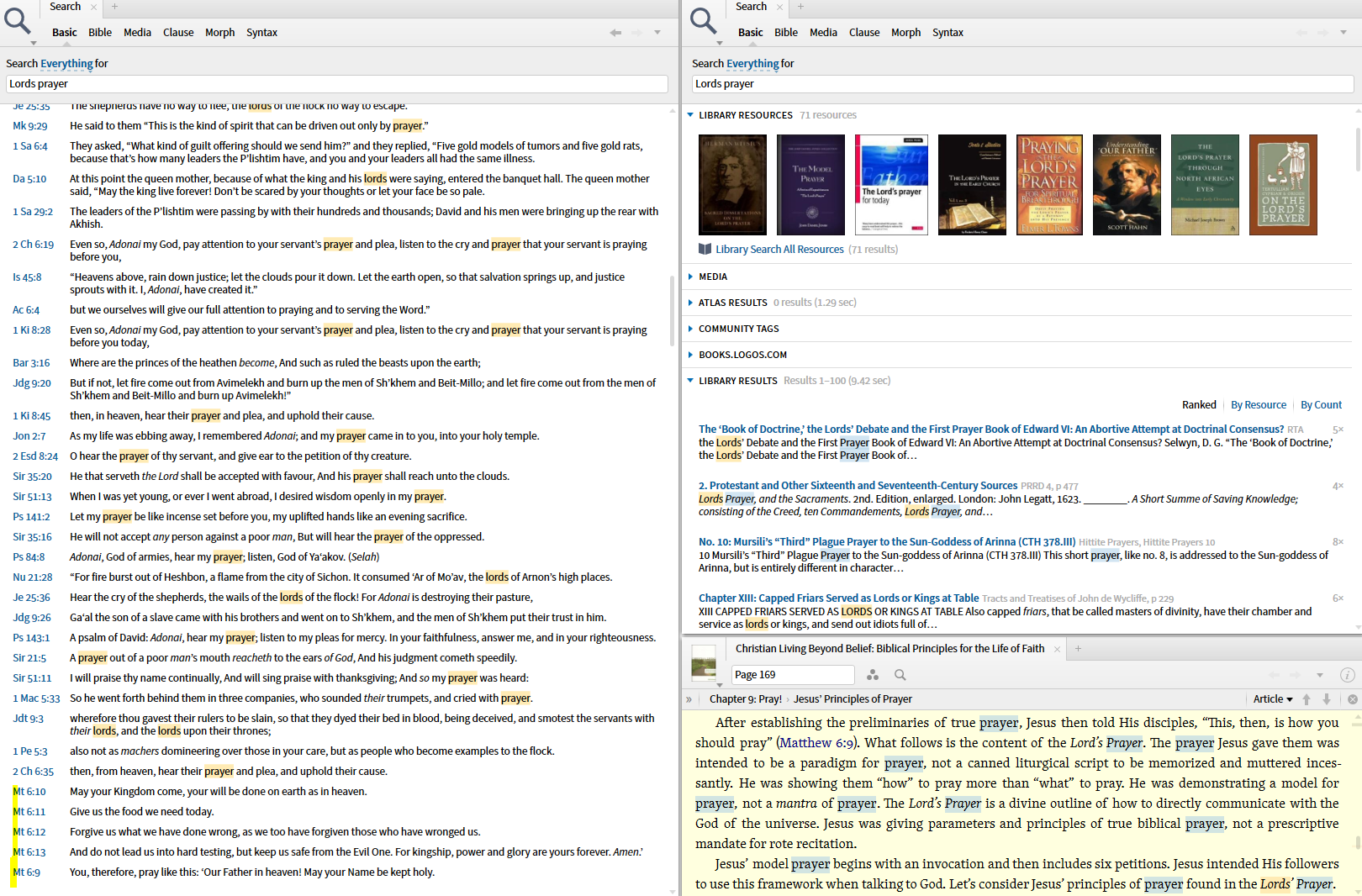
Task: Expand the Atlas Results section
Action: (690, 303)
